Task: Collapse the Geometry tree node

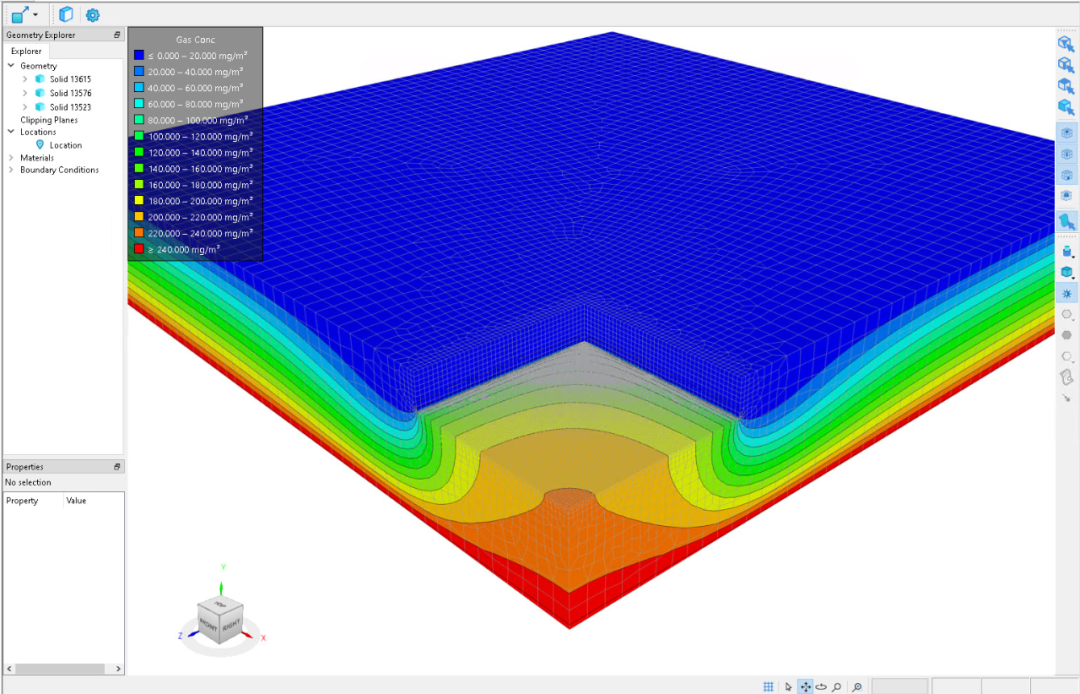Action: [x=11, y=66]
